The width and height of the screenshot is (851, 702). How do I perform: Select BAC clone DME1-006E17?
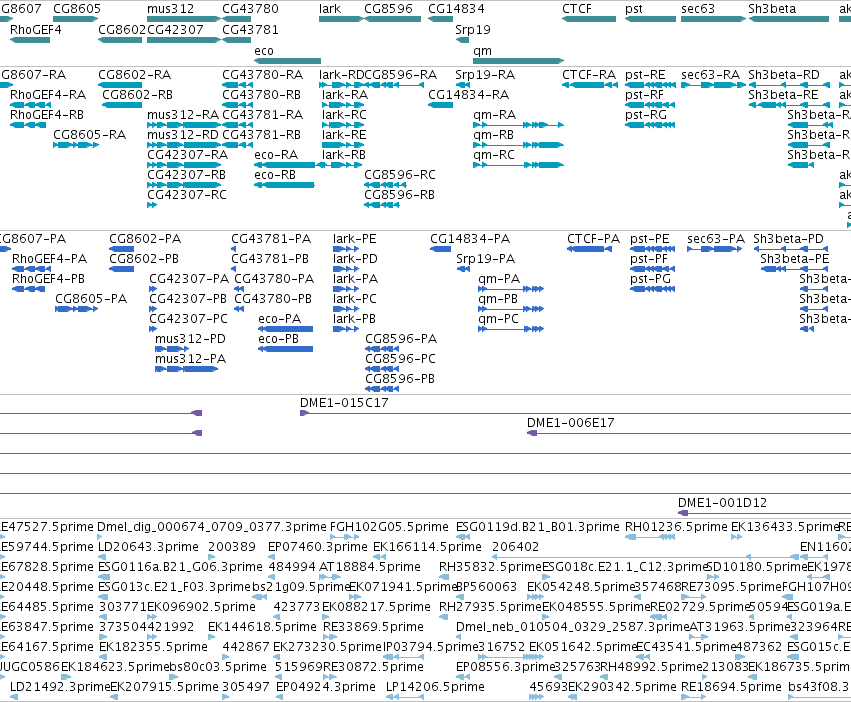pyautogui.click(x=570, y=423)
